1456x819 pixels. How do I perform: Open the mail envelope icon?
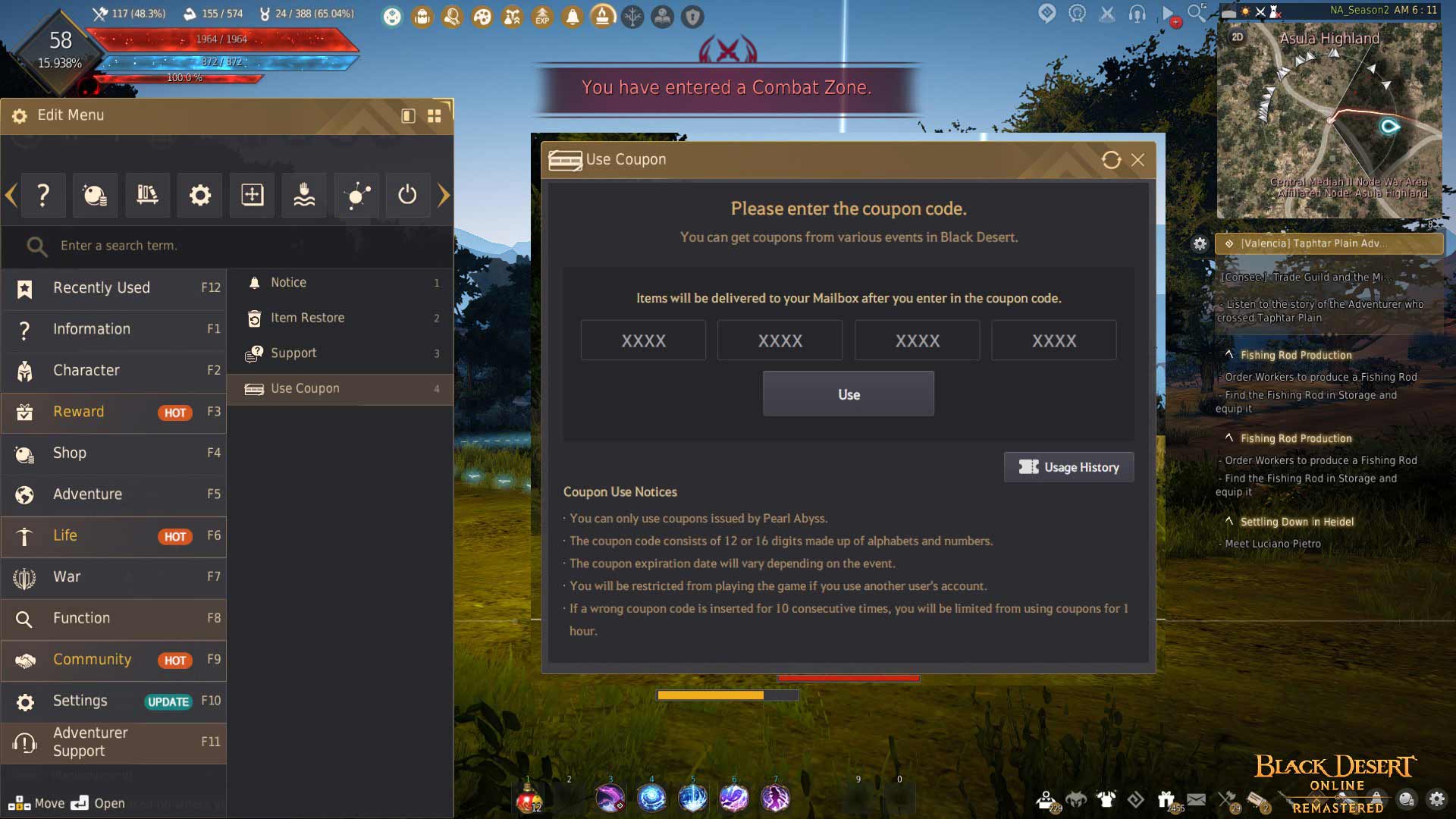[x=1196, y=799]
